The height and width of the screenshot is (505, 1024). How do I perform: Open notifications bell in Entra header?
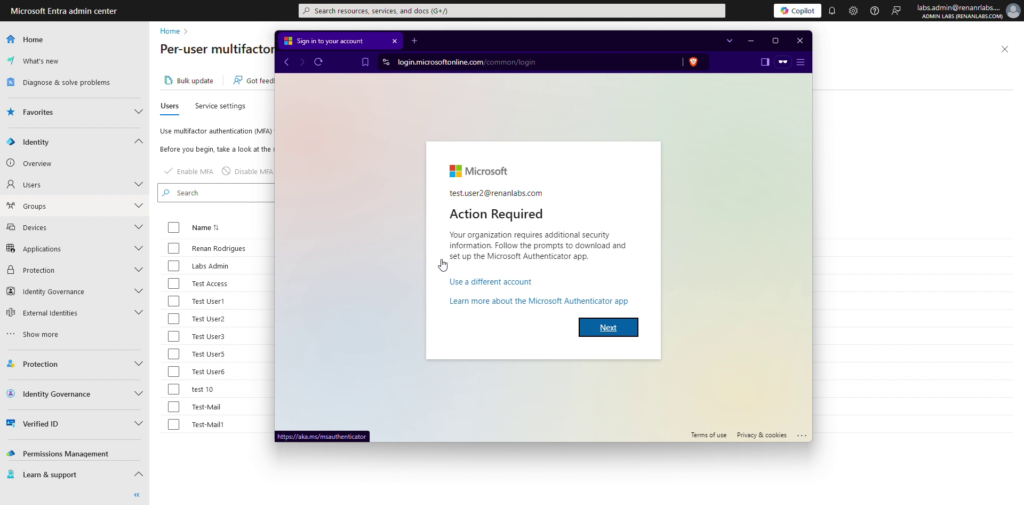point(832,10)
